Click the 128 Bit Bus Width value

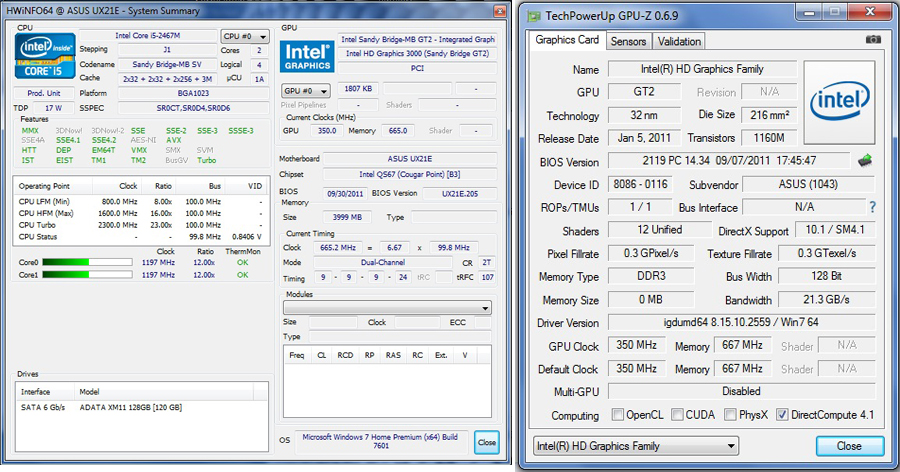click(x=826, y=276)
